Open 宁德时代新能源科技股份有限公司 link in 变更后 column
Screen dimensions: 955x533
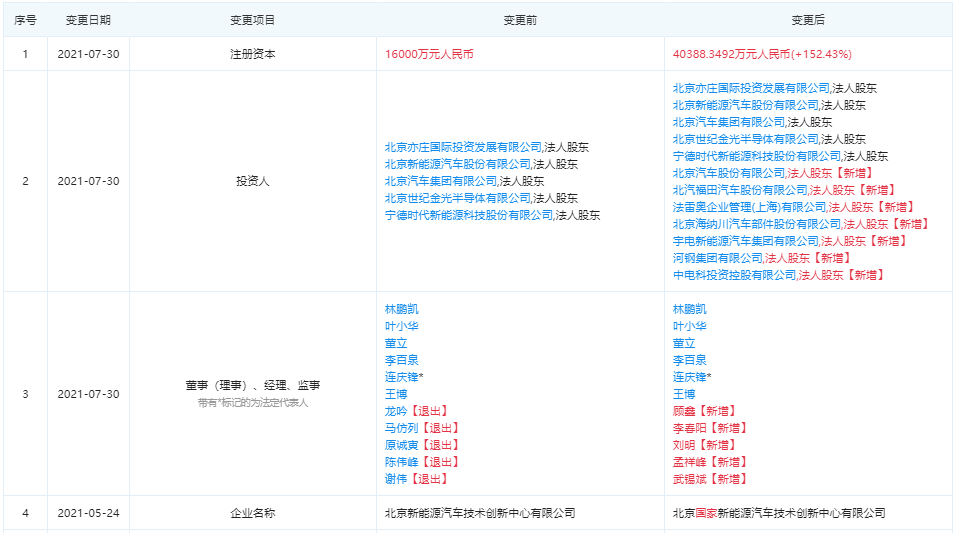tap(757, 156)
